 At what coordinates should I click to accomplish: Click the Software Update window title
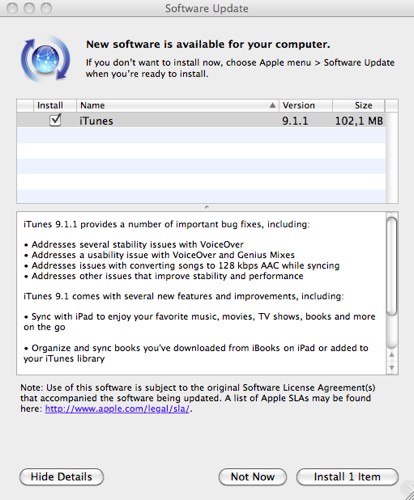[207, 8]
